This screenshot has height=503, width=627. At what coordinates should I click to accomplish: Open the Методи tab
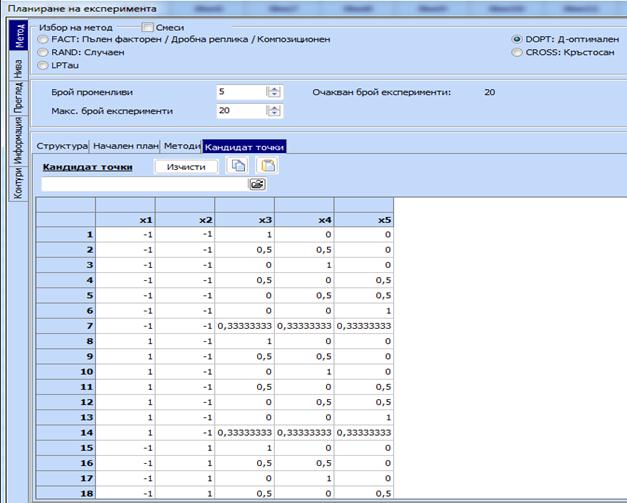click(181, 146)
